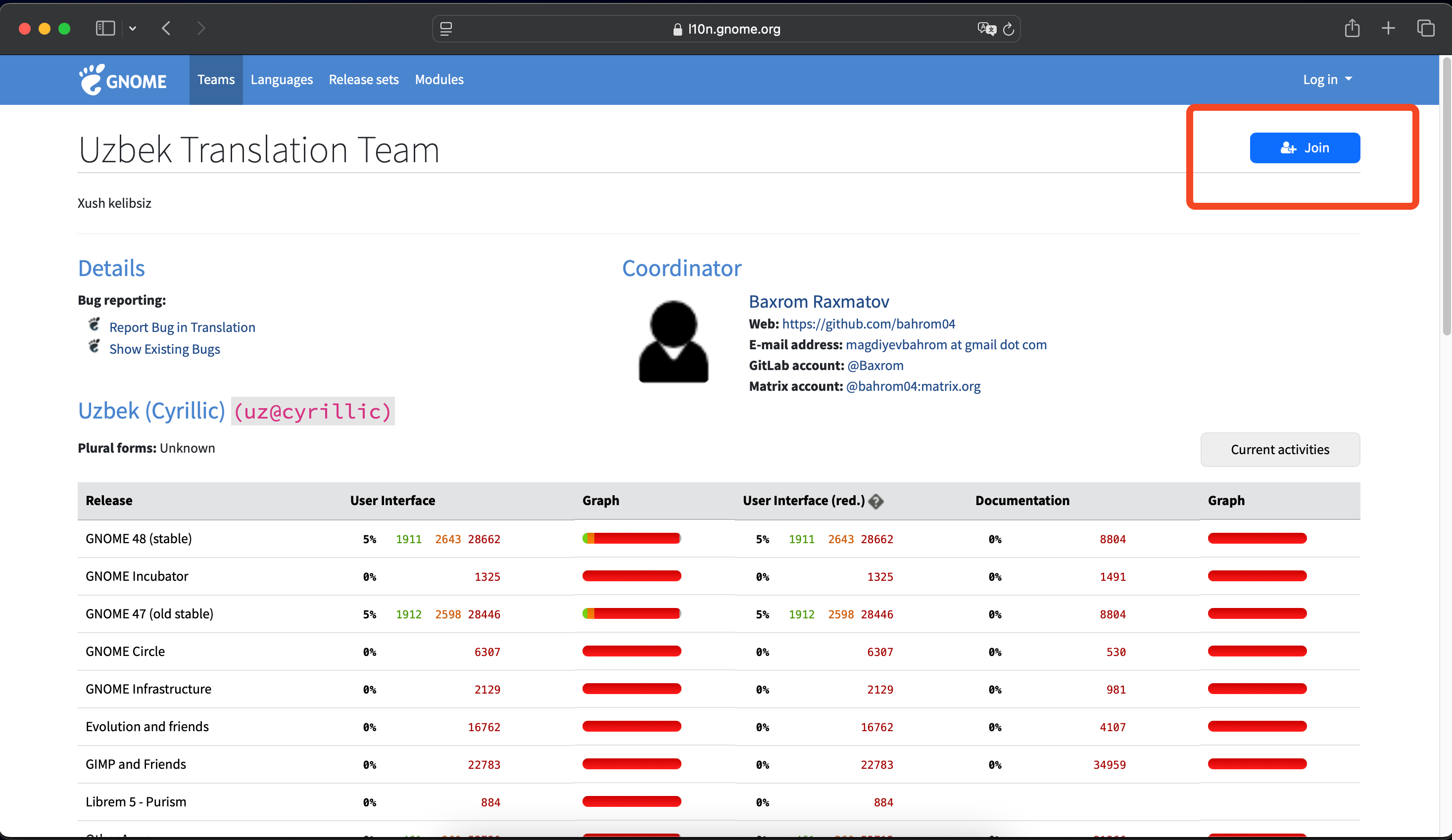
Task: Reload the page with refresh icon
Action: (x=1009, y=29)
